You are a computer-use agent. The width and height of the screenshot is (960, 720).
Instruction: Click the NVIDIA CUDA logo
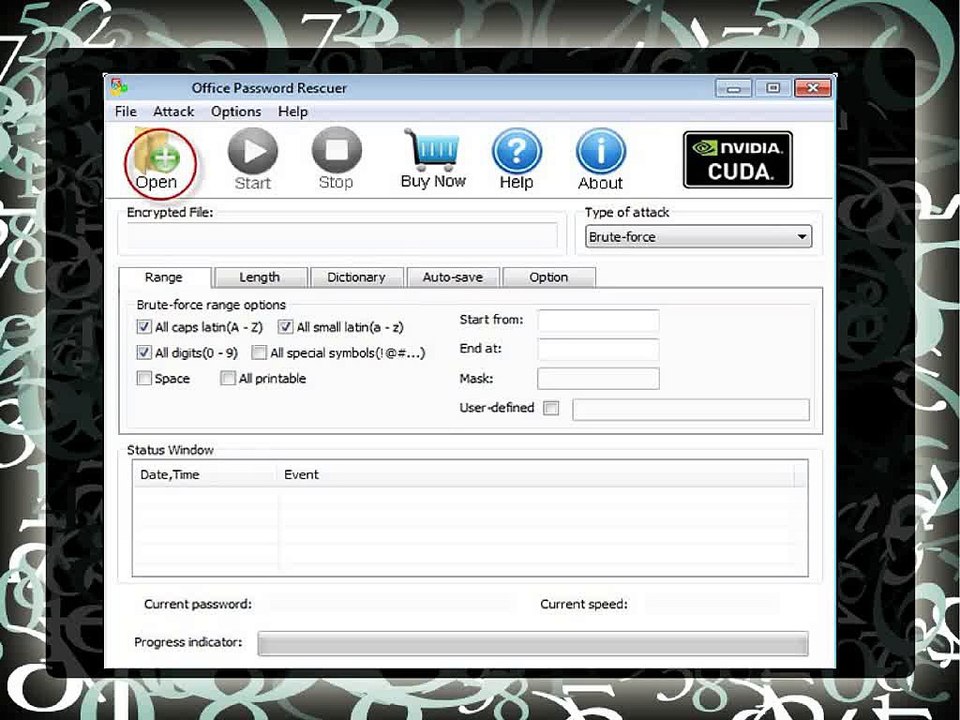[x=738, y=159]
